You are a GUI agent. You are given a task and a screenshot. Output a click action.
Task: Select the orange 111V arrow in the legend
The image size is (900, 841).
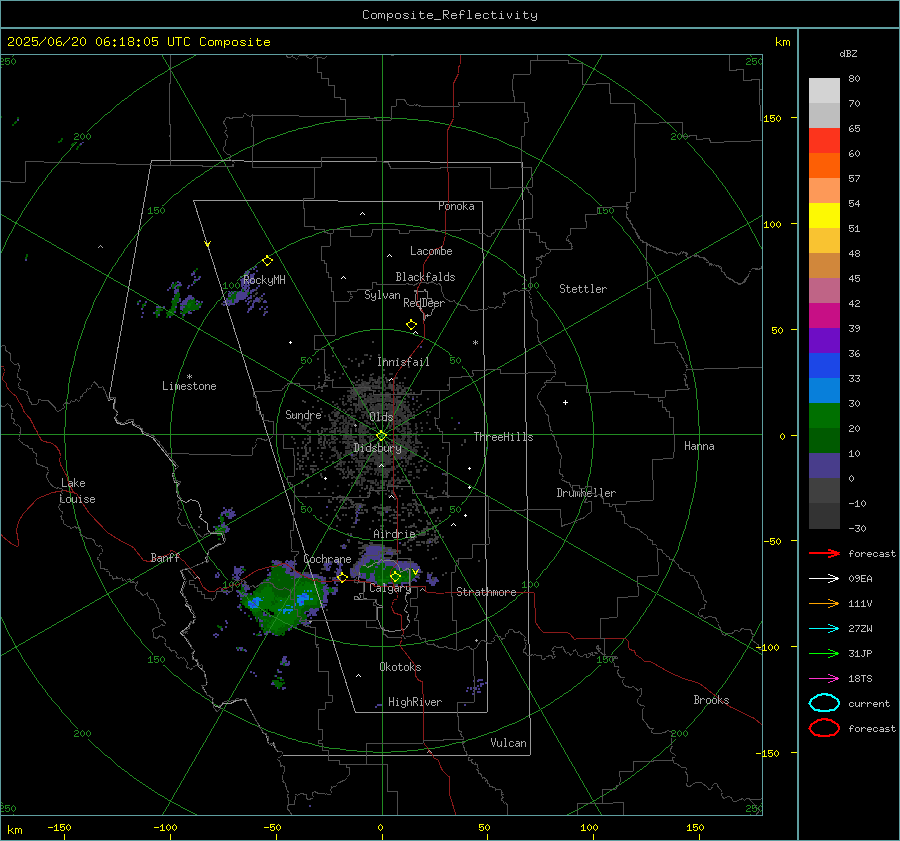824,603
